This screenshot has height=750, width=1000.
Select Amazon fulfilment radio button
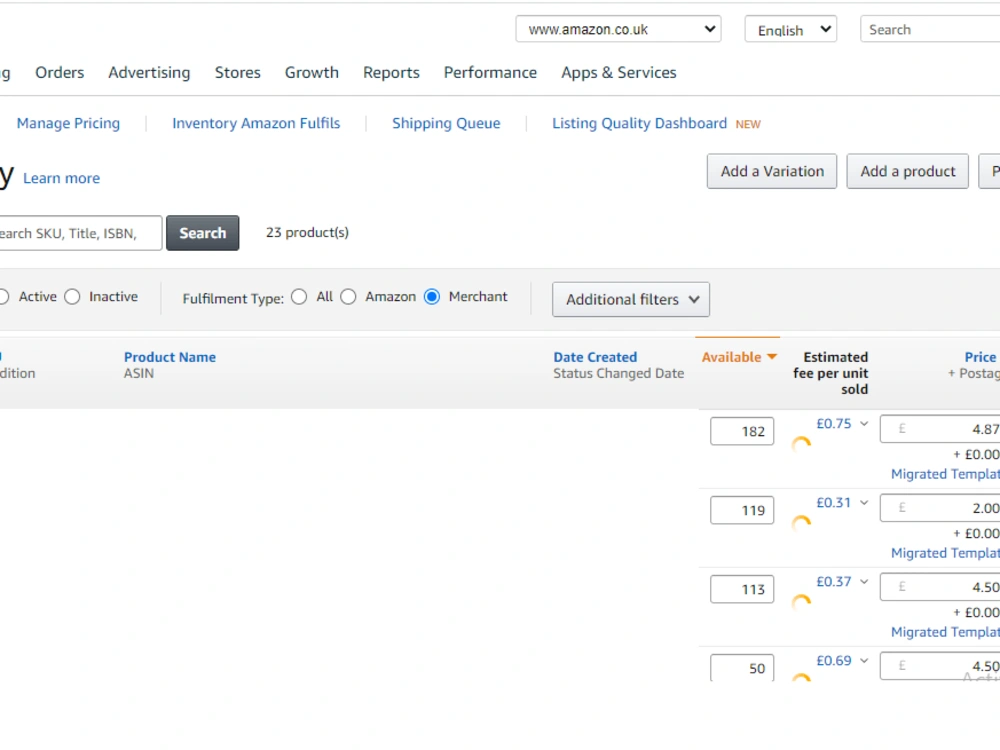348,297
